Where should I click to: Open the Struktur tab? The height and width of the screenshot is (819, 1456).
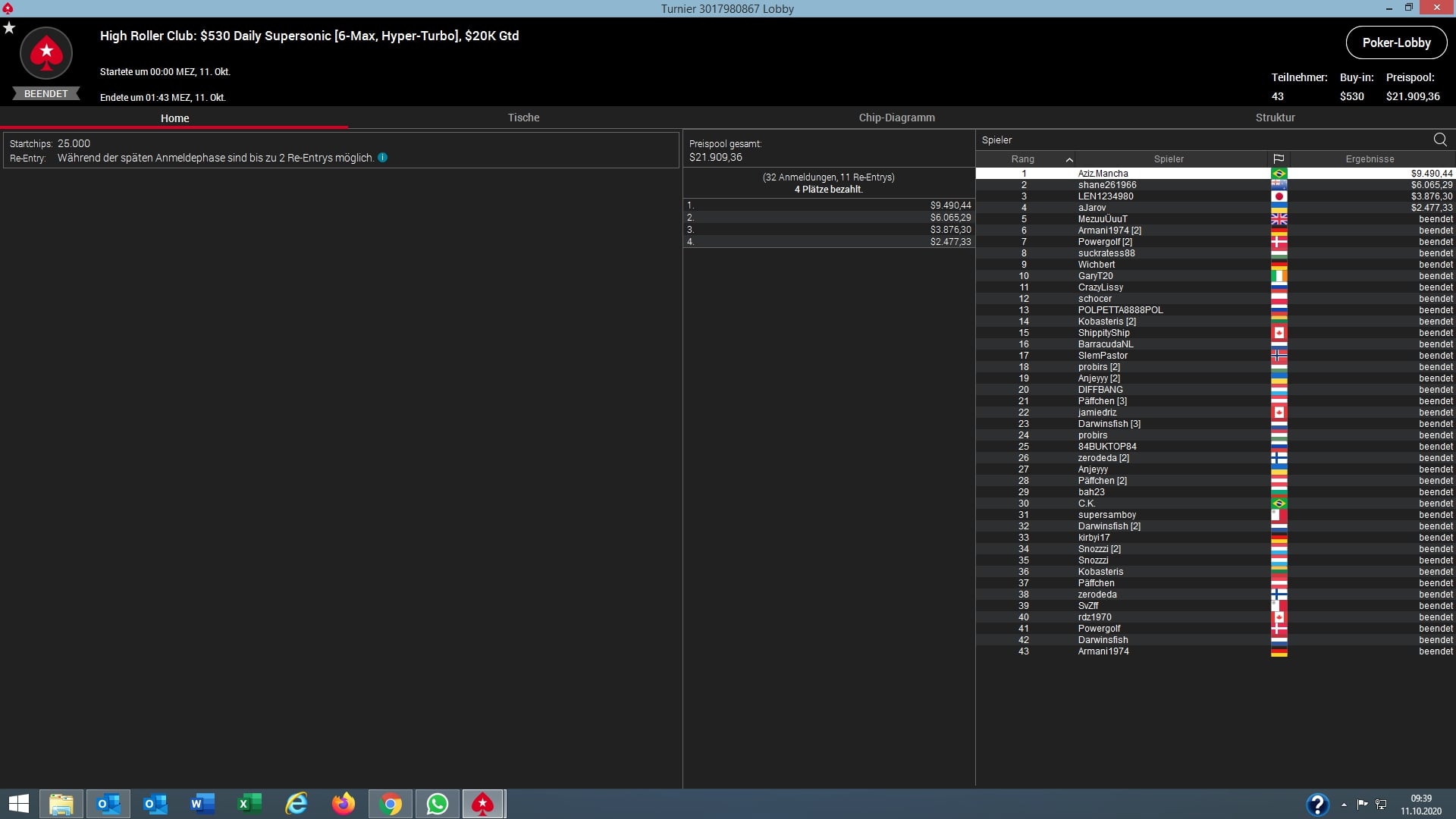[1275, 118]
